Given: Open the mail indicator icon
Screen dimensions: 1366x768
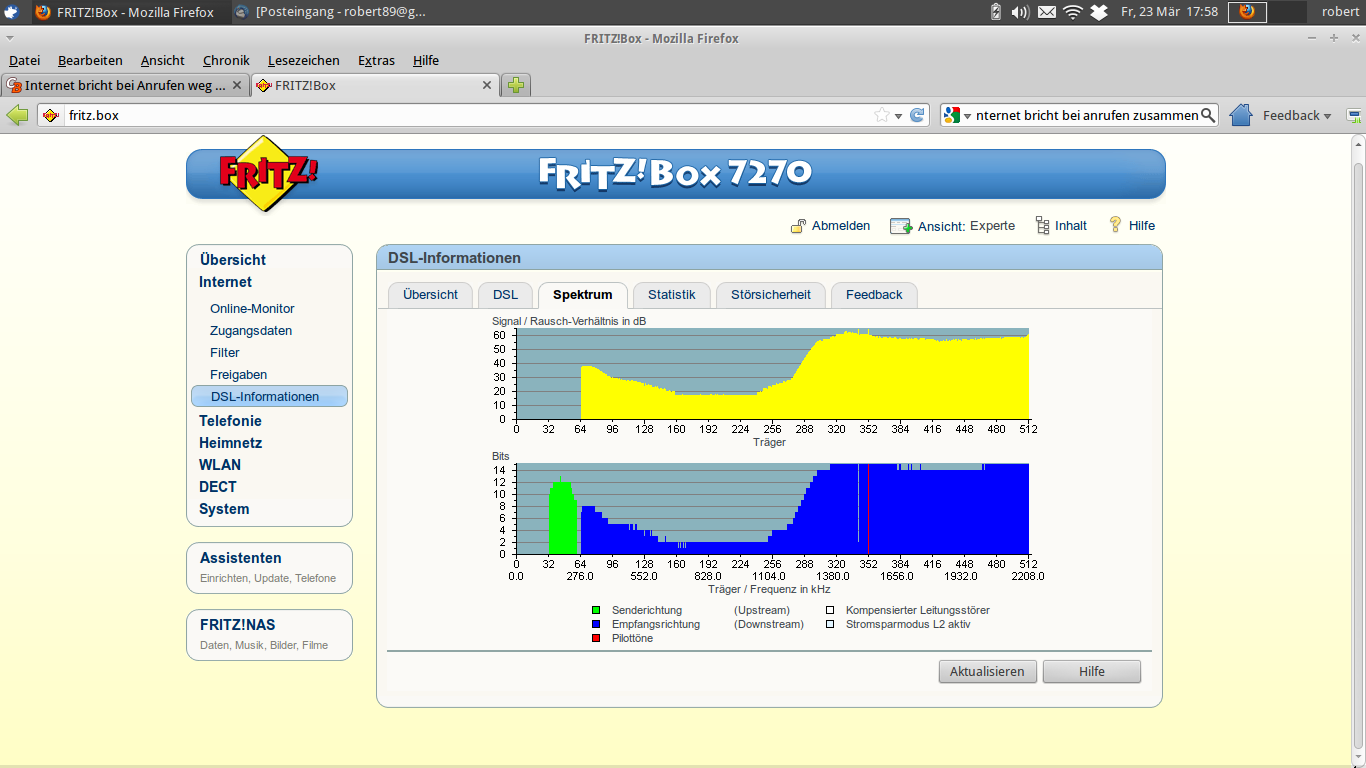Looking at the screenshot, I should point(1046,12).
